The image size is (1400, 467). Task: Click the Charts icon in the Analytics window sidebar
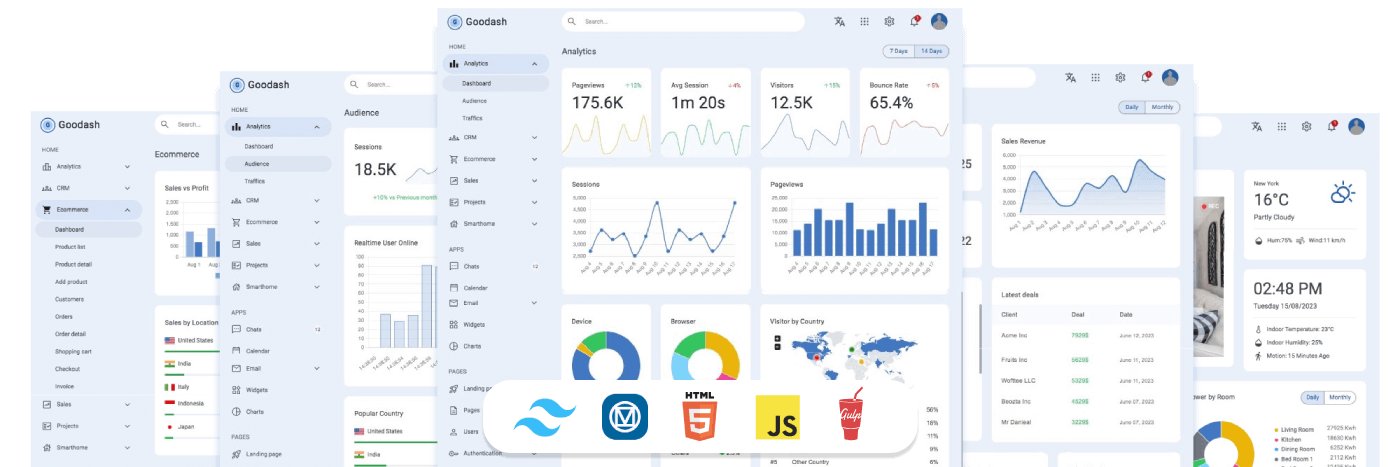click(x=454, y=346)
